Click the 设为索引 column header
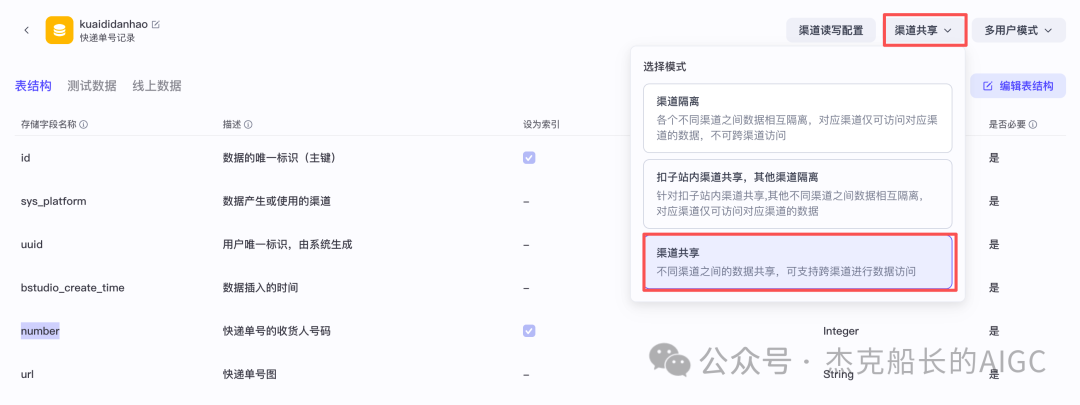Screen dimensions: 1080x405 click(x=541, y=125)
